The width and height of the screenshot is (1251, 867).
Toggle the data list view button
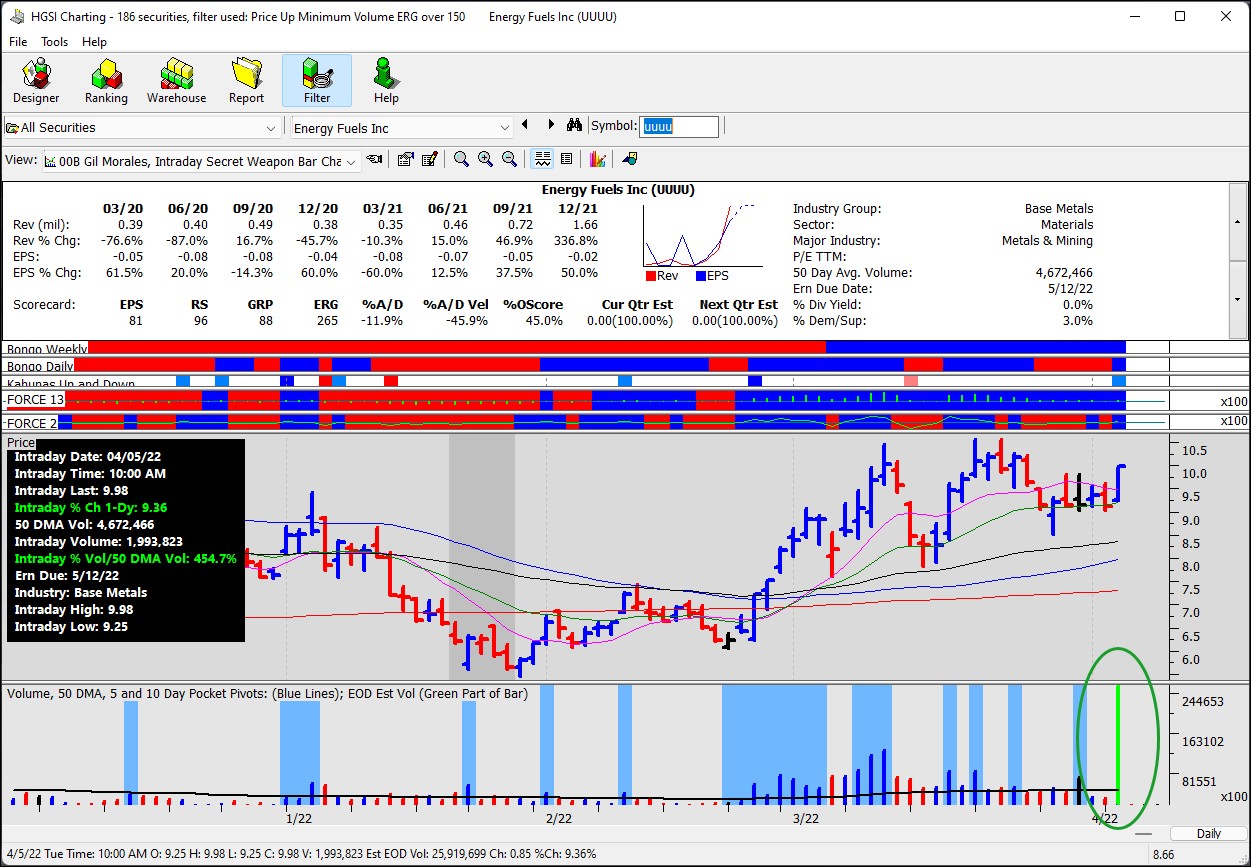pyautogui.click(x=566, y=159)
